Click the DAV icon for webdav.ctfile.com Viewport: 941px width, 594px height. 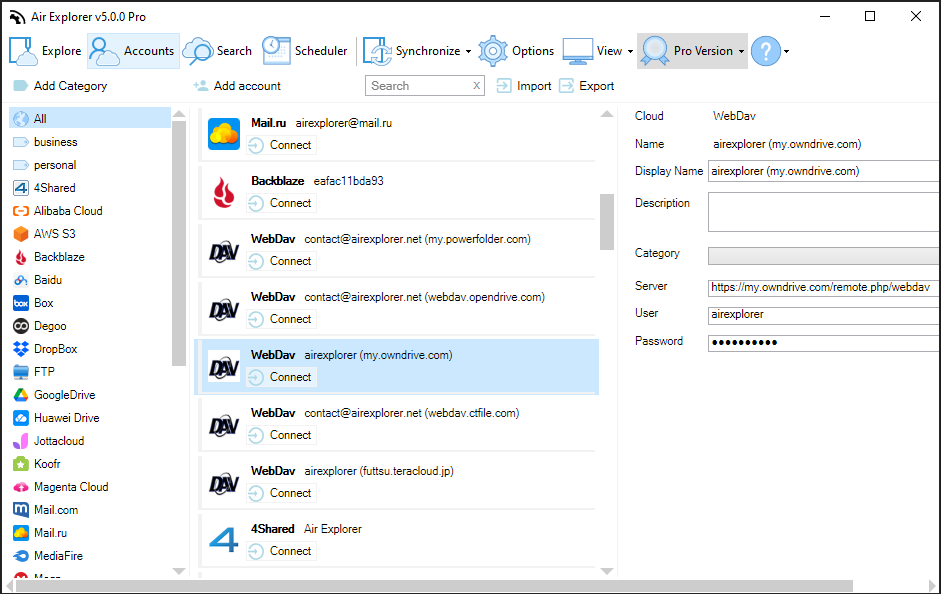click(x=224, y=426)
